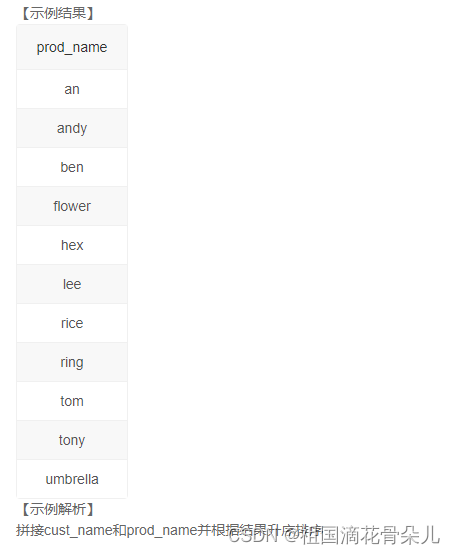455x554 pixels.
Task: Click the opening bracket before 示例结果
Action: [25, 13]
